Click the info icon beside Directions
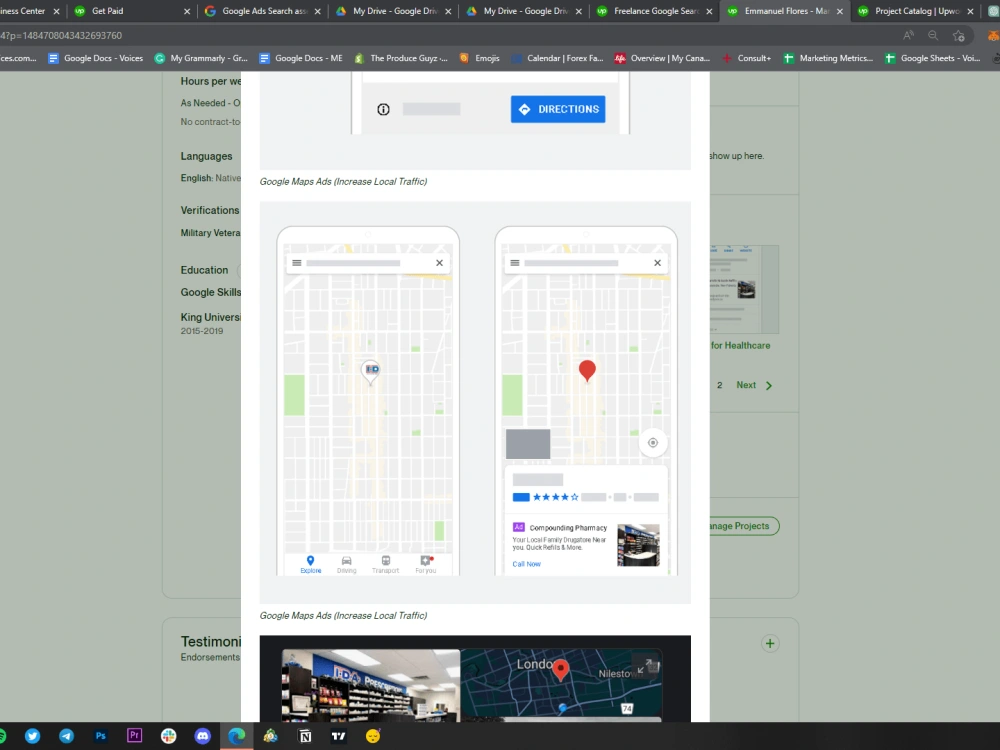1000x750 pixels. click(383, 109)
